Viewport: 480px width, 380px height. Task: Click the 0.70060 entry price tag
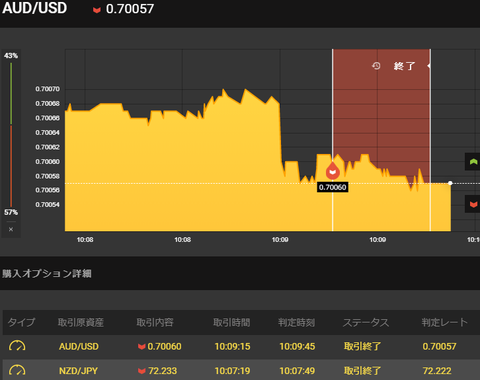(x=333, y=187)
